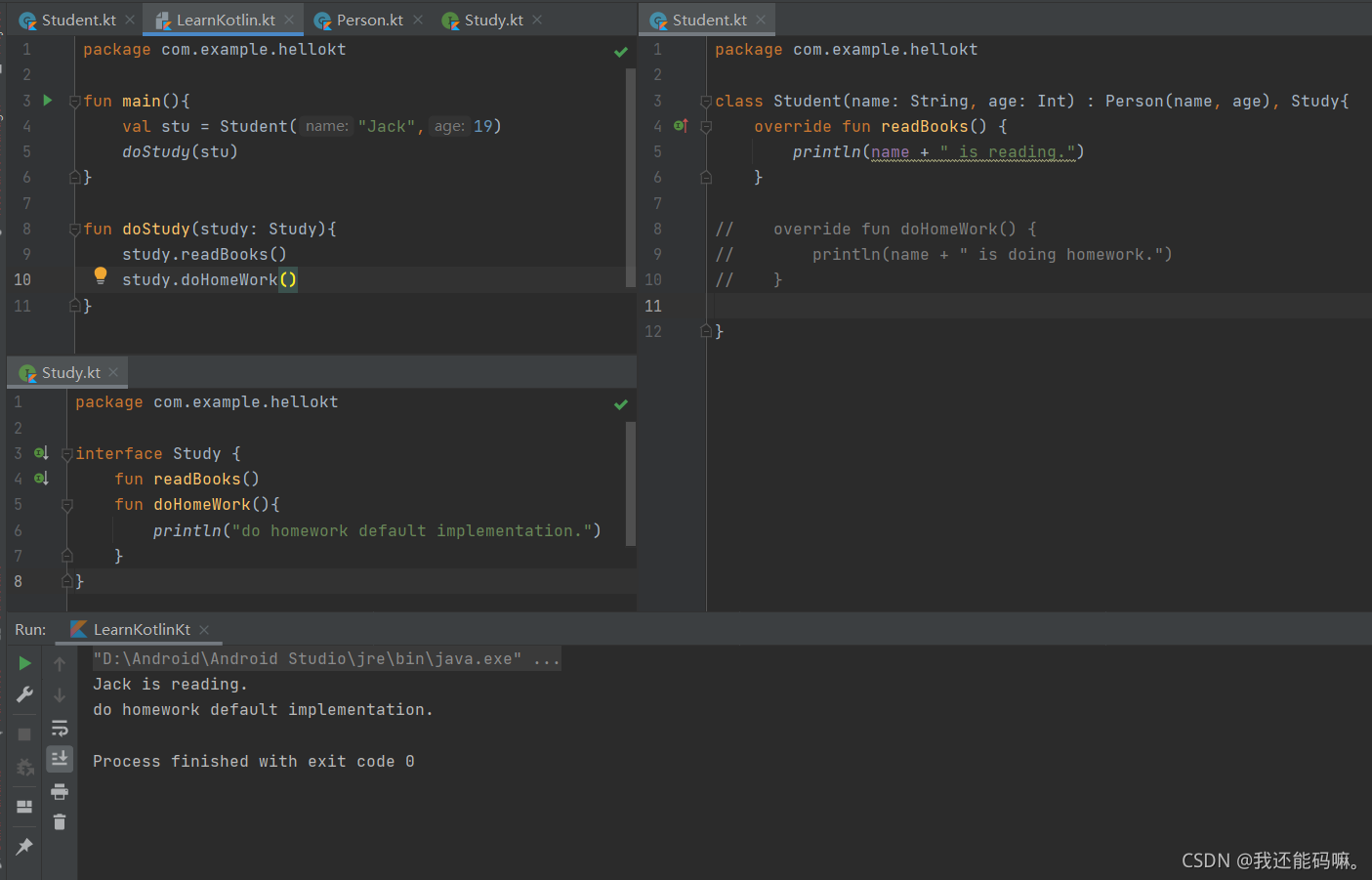1372x880 pixels.
Task: Click fold end marker at LearnKotlin.kt line 6
Action: [x=74, y=177]
